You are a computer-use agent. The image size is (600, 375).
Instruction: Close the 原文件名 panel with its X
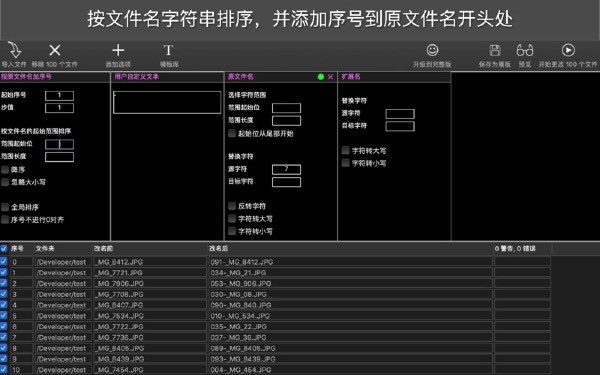pyautogui.click(x=331, y=77)
